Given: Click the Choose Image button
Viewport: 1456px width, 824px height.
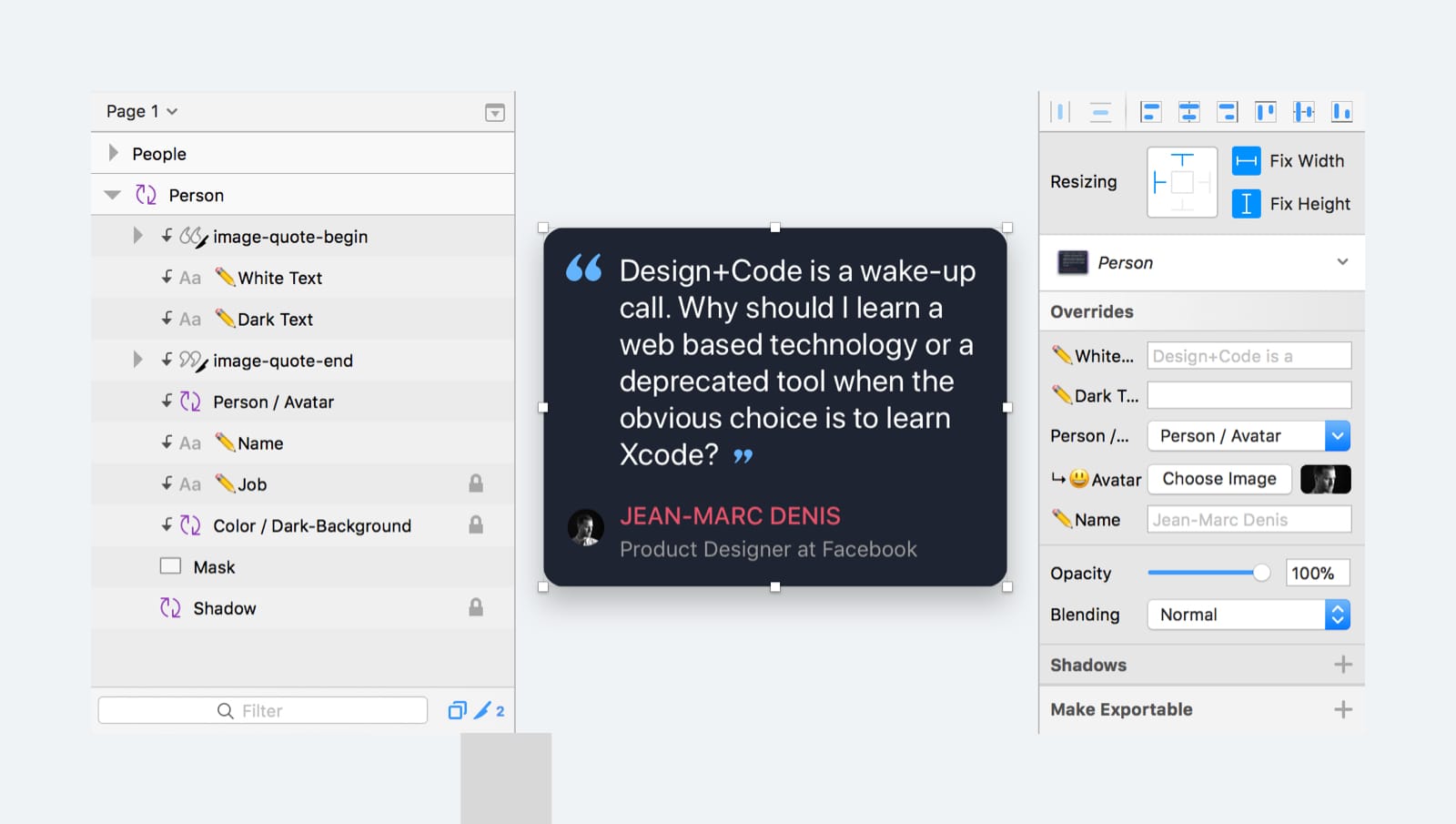Looking at the screenshot, I should 1219,479.
